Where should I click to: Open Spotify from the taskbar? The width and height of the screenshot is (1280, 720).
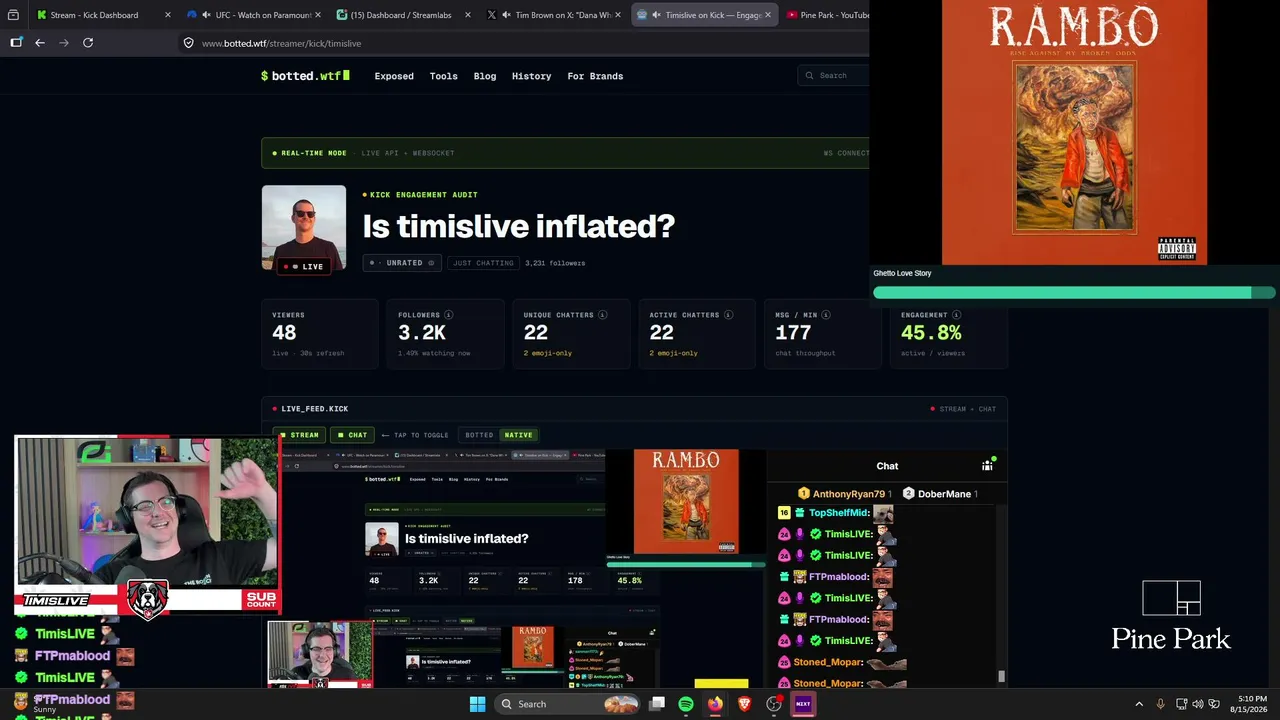[686, 704]
